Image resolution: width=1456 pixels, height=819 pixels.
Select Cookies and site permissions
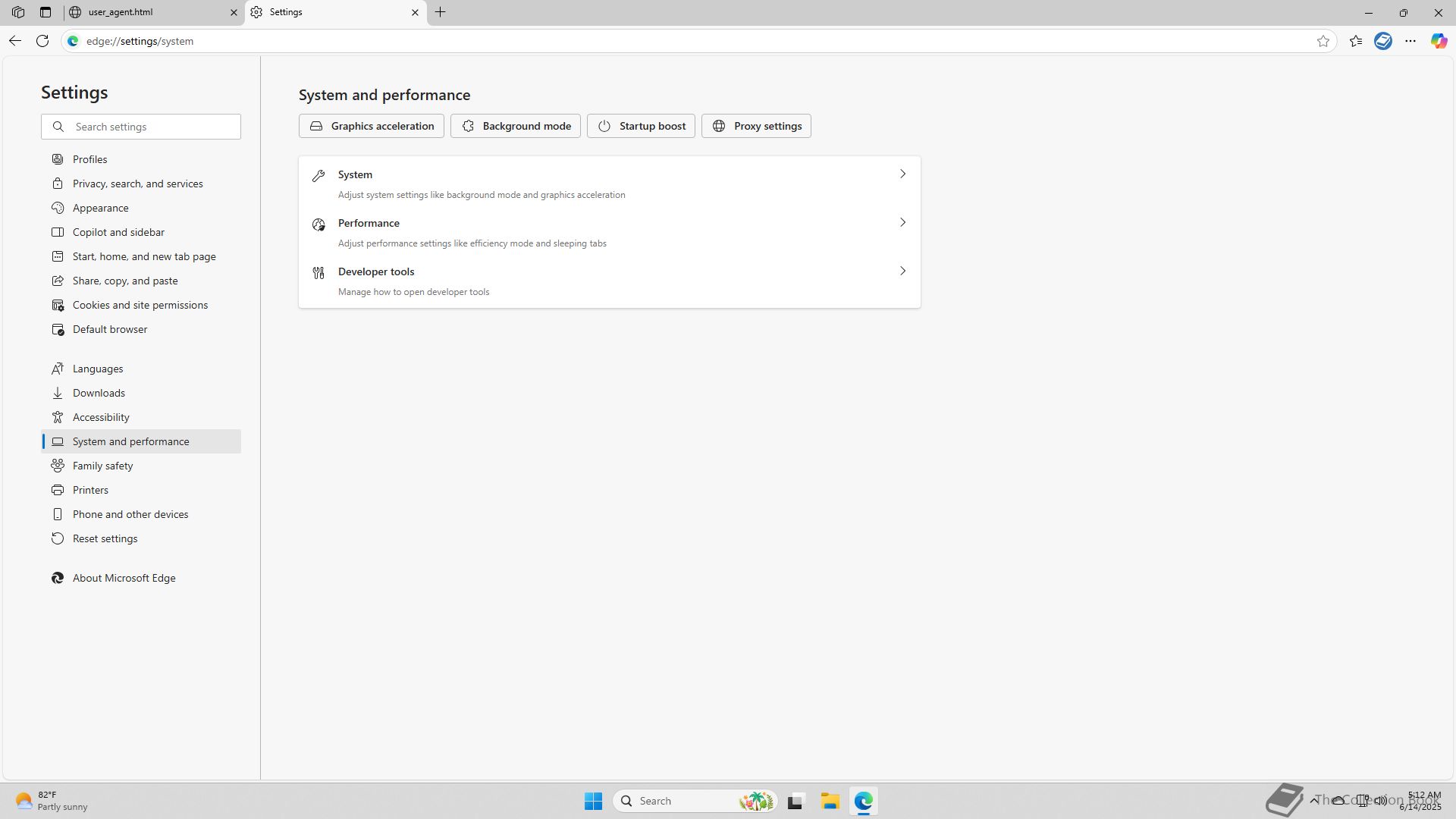[x=140, y=305]
